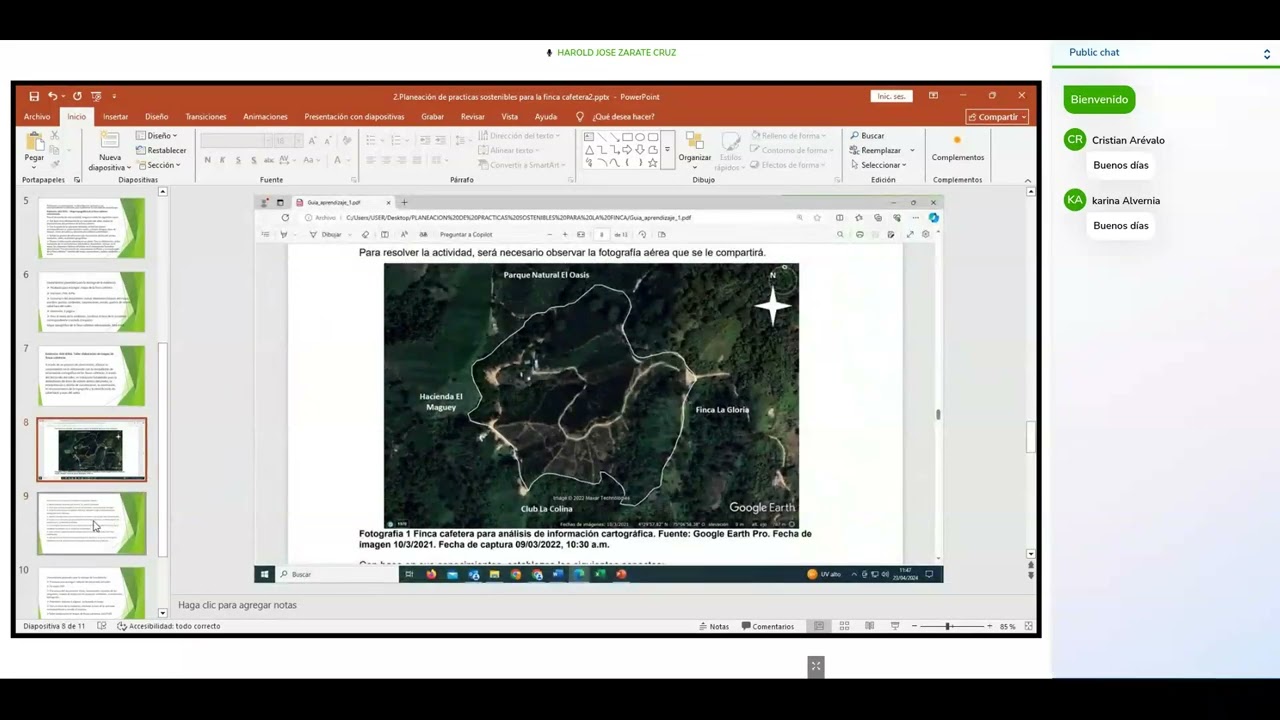Toggle Comentarios pane in status bar
Viewport: 1280px width, 720px height.
pos(768,626)
